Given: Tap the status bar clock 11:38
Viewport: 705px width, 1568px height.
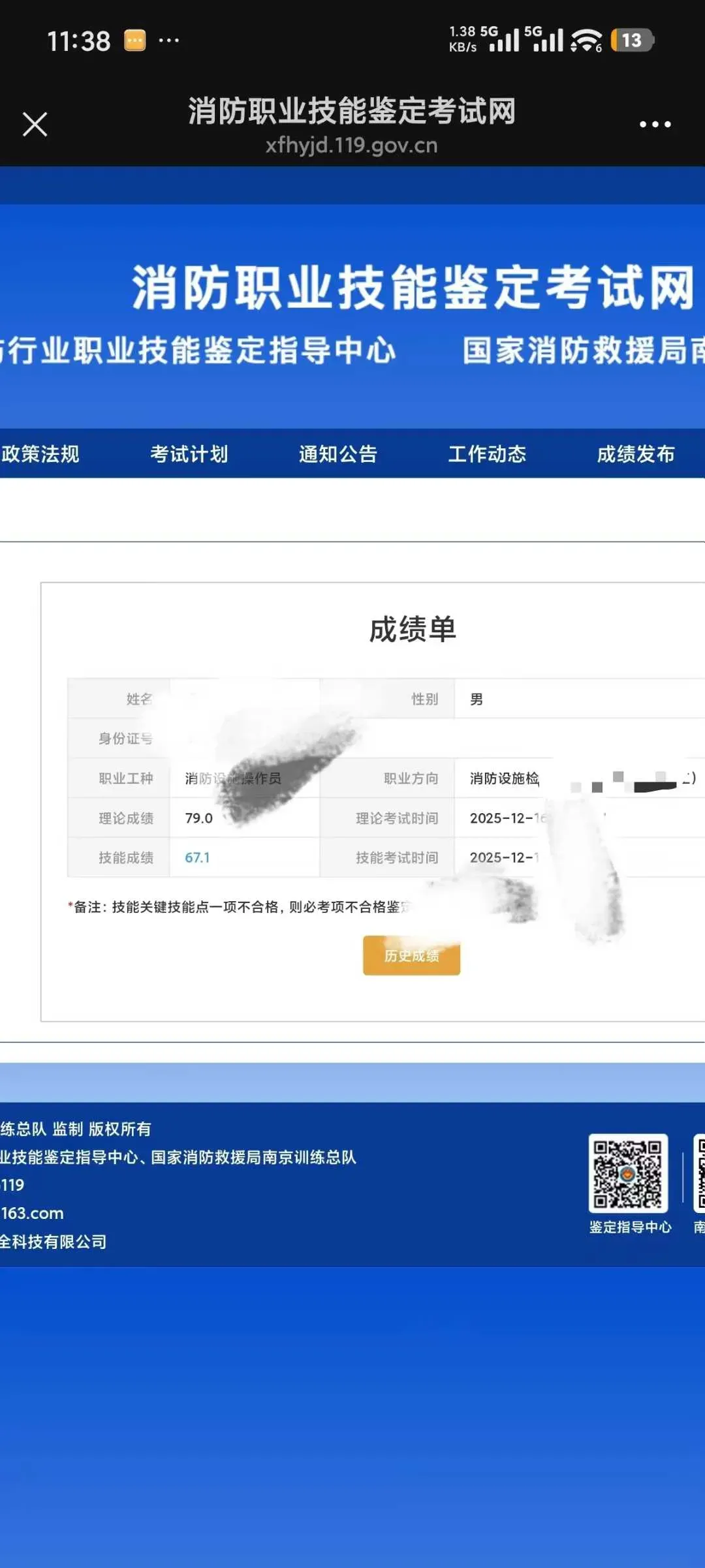Looking at the screenshot, I should (x=79, y=41).
